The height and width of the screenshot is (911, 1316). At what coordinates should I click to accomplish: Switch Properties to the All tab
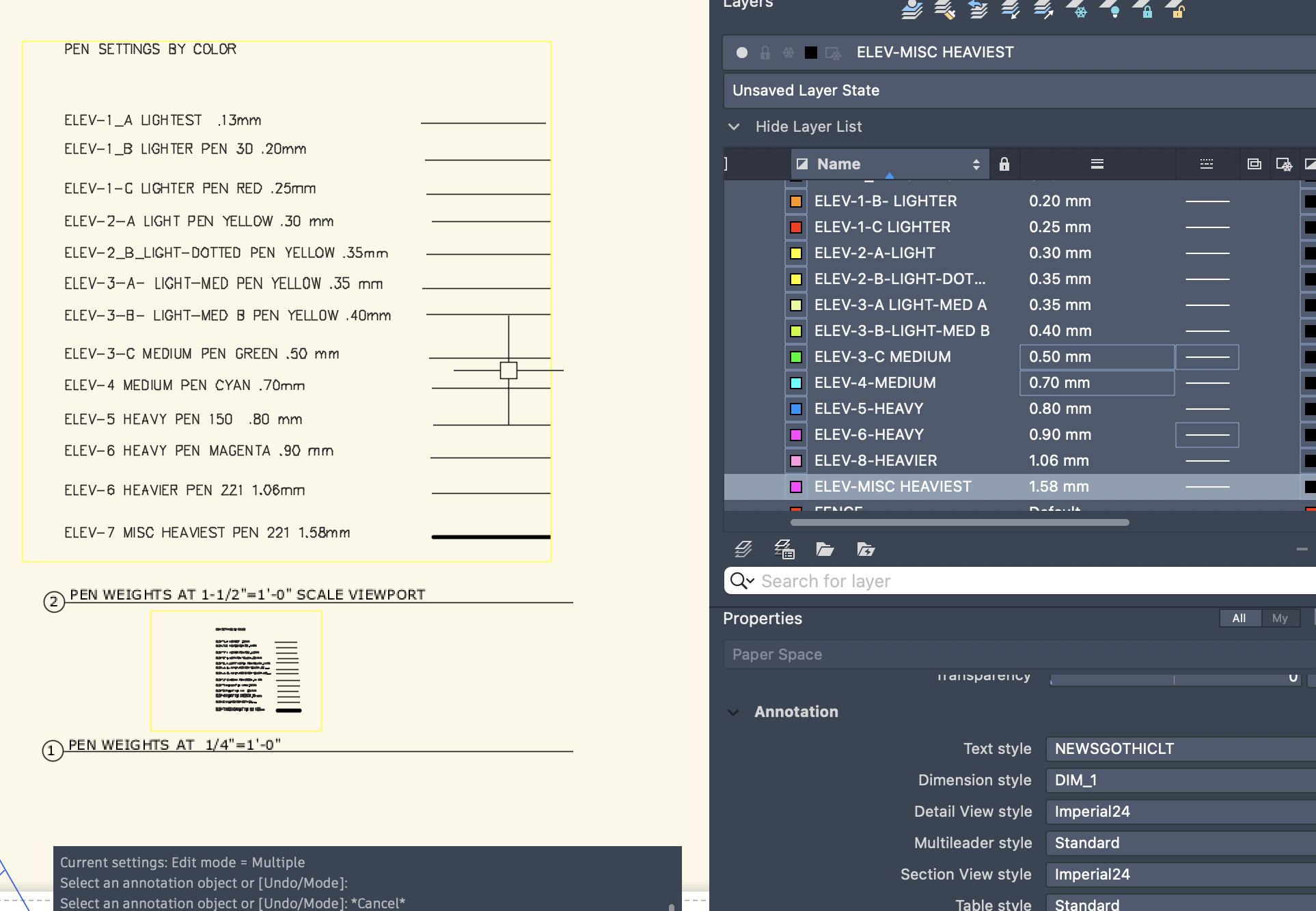point(1239,619)
